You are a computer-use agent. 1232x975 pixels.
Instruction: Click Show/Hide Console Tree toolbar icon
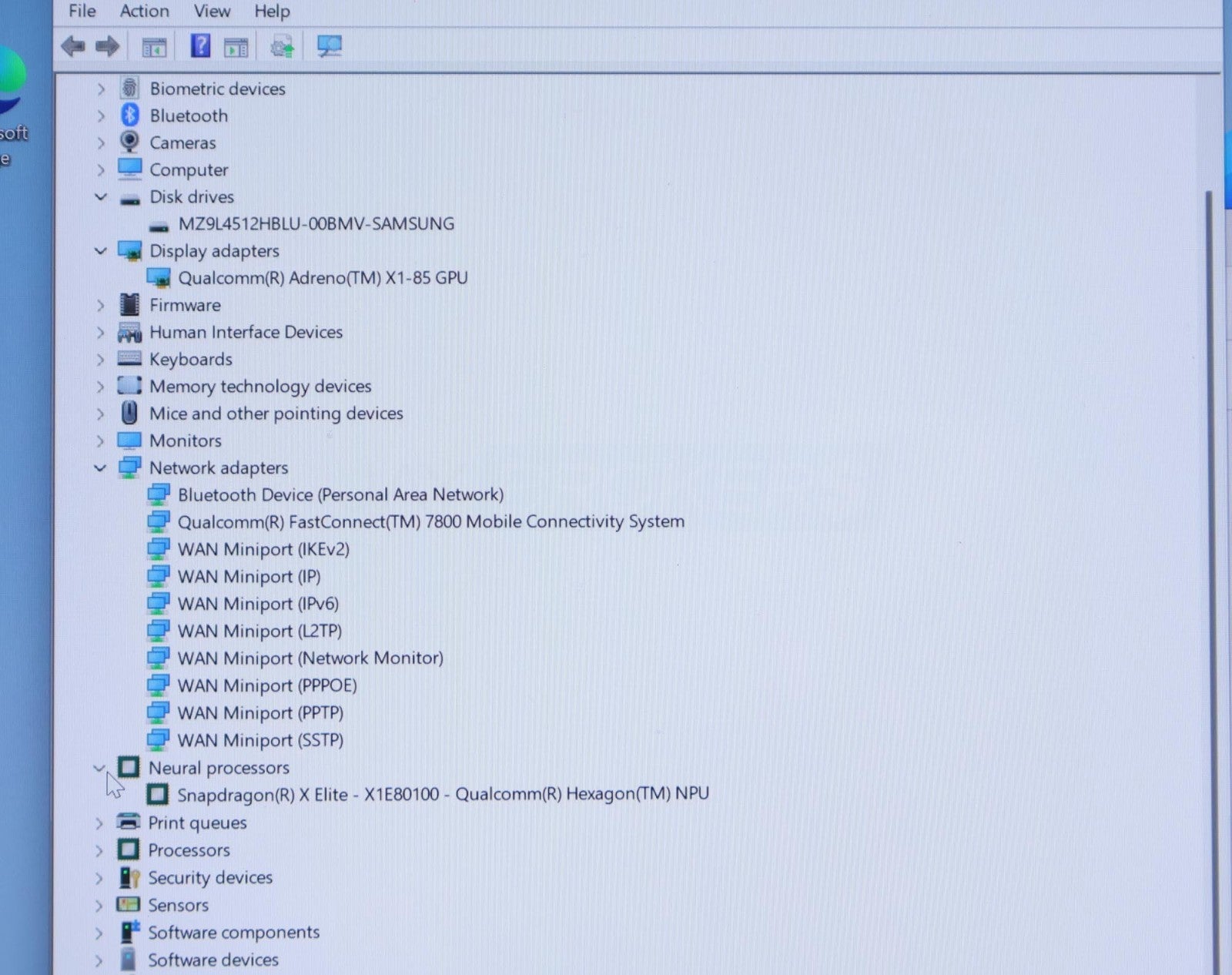[x=154, y=48]
